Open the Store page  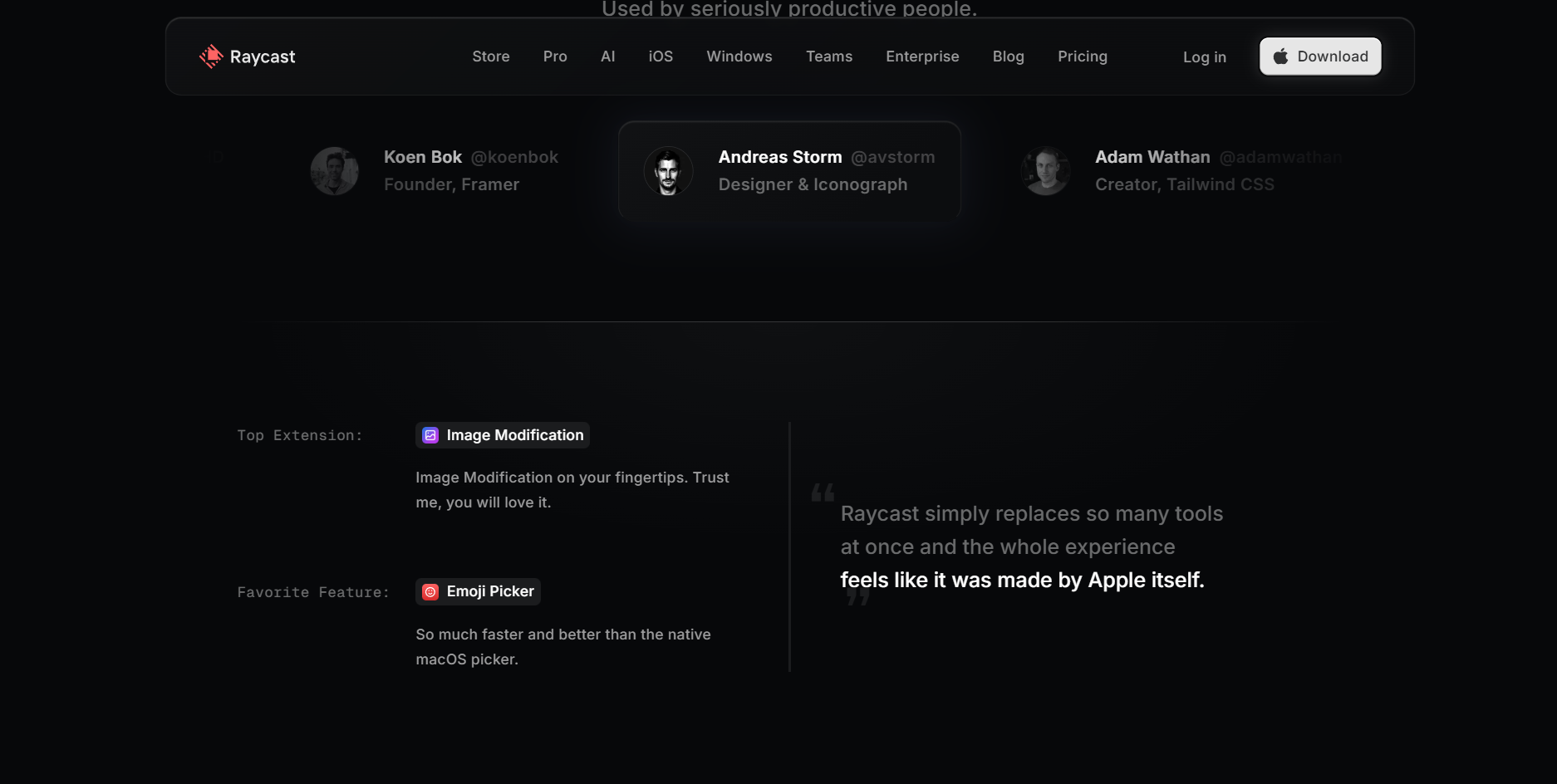491,56
